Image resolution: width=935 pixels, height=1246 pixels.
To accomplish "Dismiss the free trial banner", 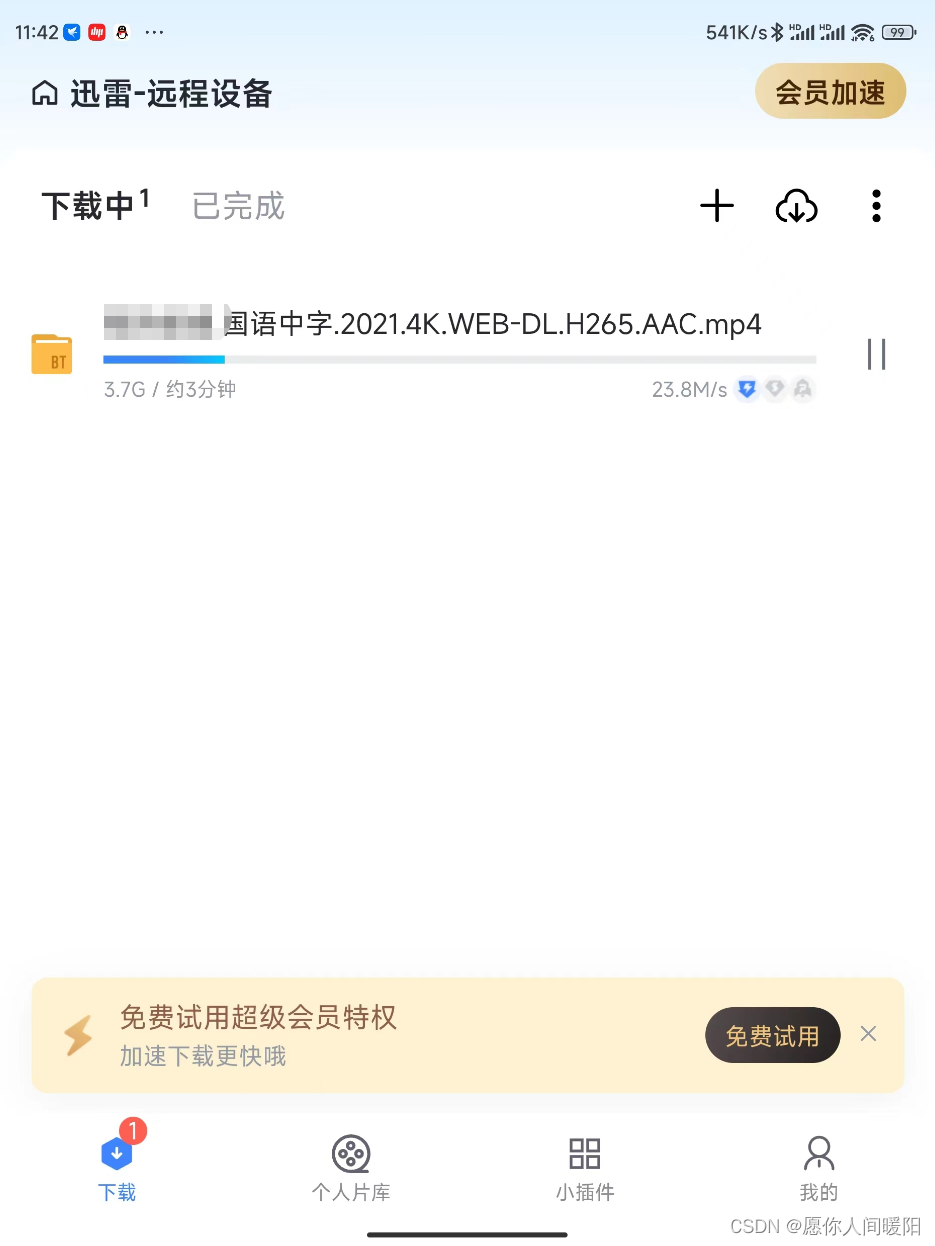I will [868, 1034].
